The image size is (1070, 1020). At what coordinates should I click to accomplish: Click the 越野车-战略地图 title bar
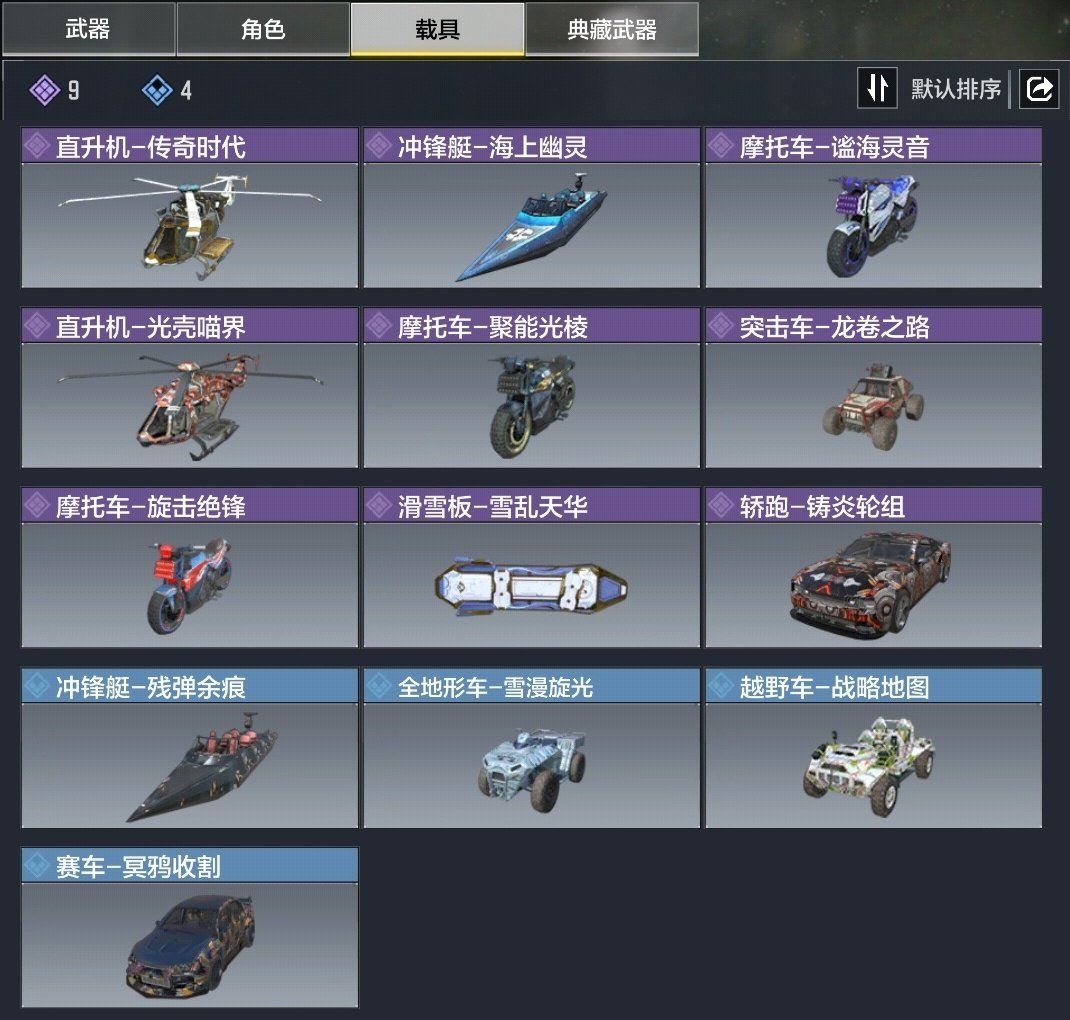coord(873,686)
